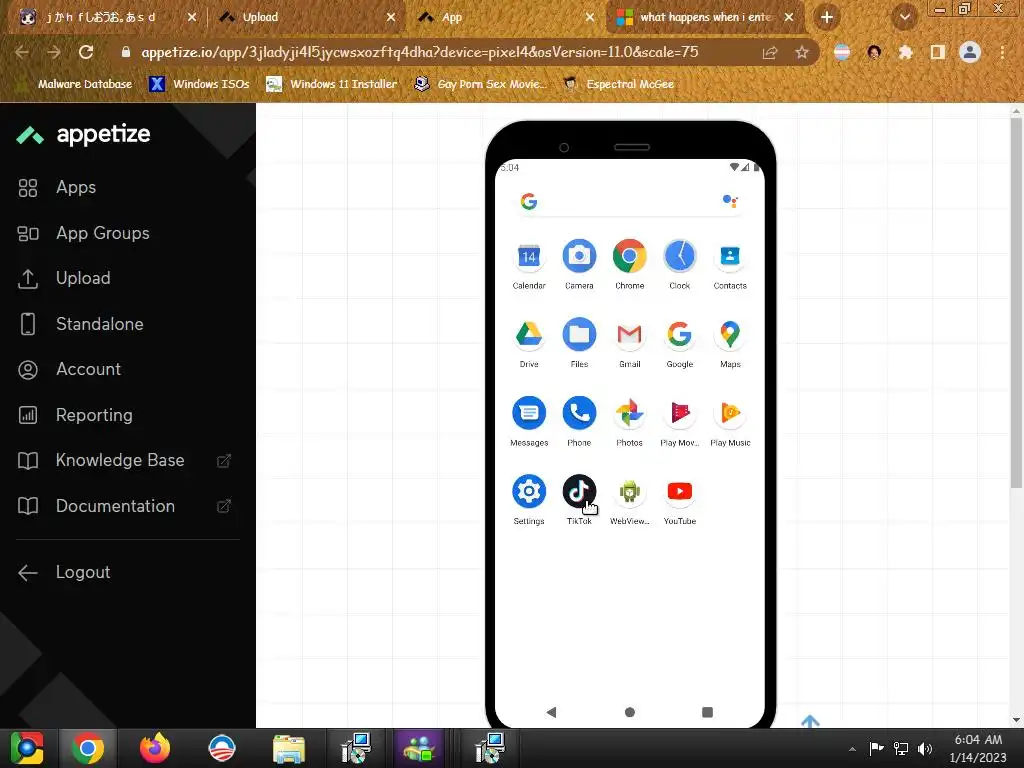Viewport: 1024px width, 768px height.
Task: Switch to the App browser tab
Action: pos(505,18)
